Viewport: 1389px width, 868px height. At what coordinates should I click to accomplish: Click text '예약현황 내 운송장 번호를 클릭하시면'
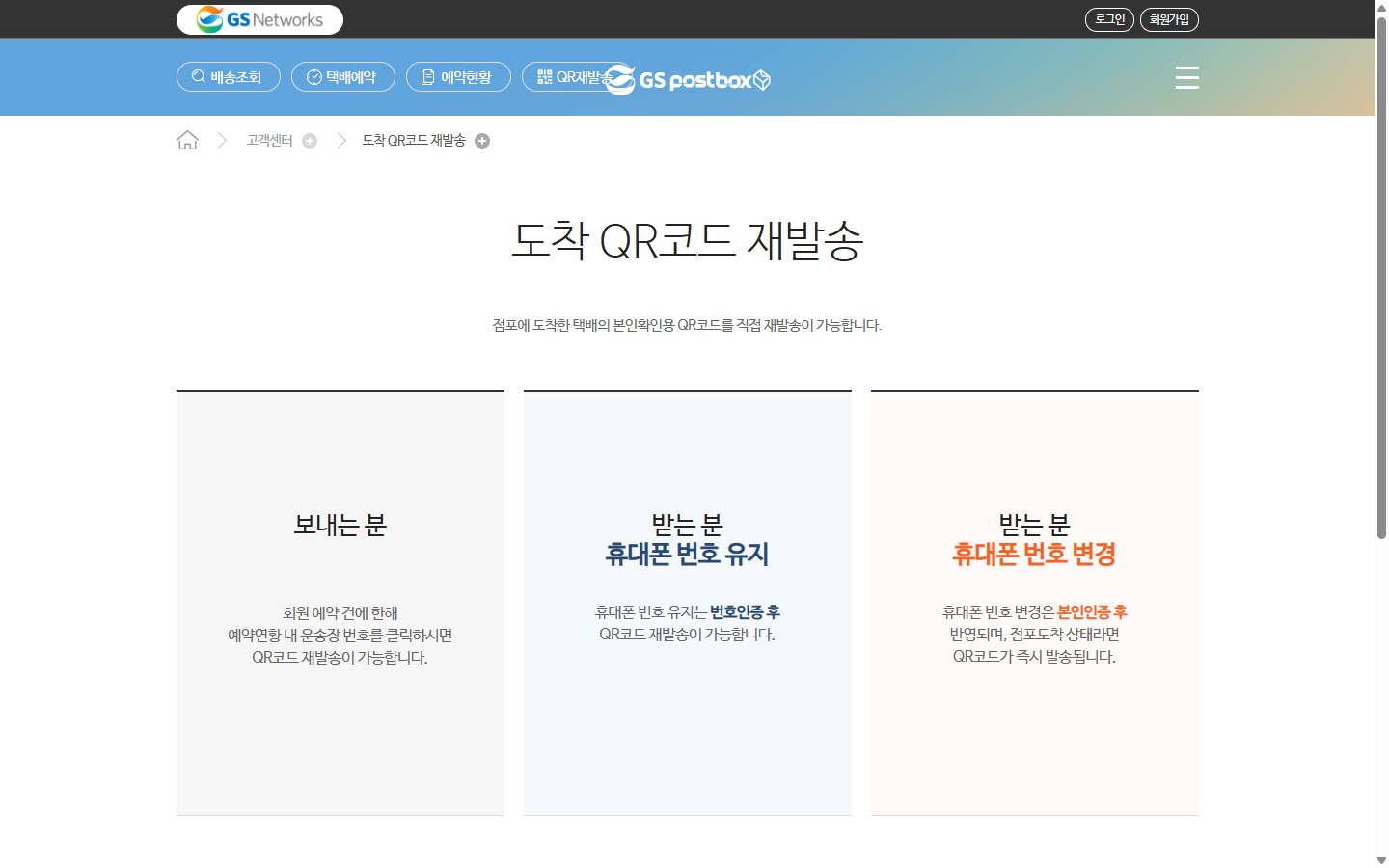coord(340,636)
